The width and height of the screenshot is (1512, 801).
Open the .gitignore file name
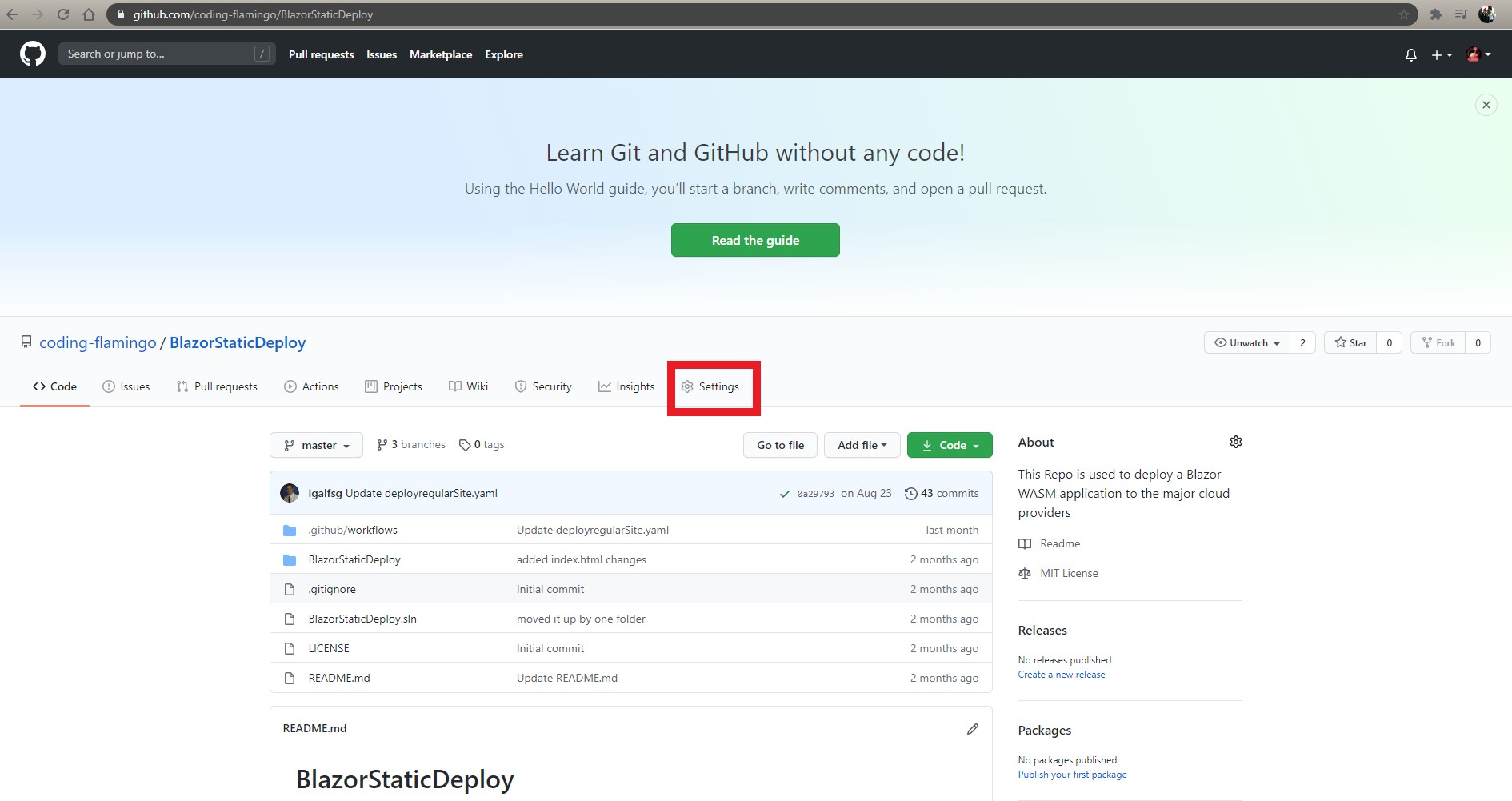click(332, 589)
